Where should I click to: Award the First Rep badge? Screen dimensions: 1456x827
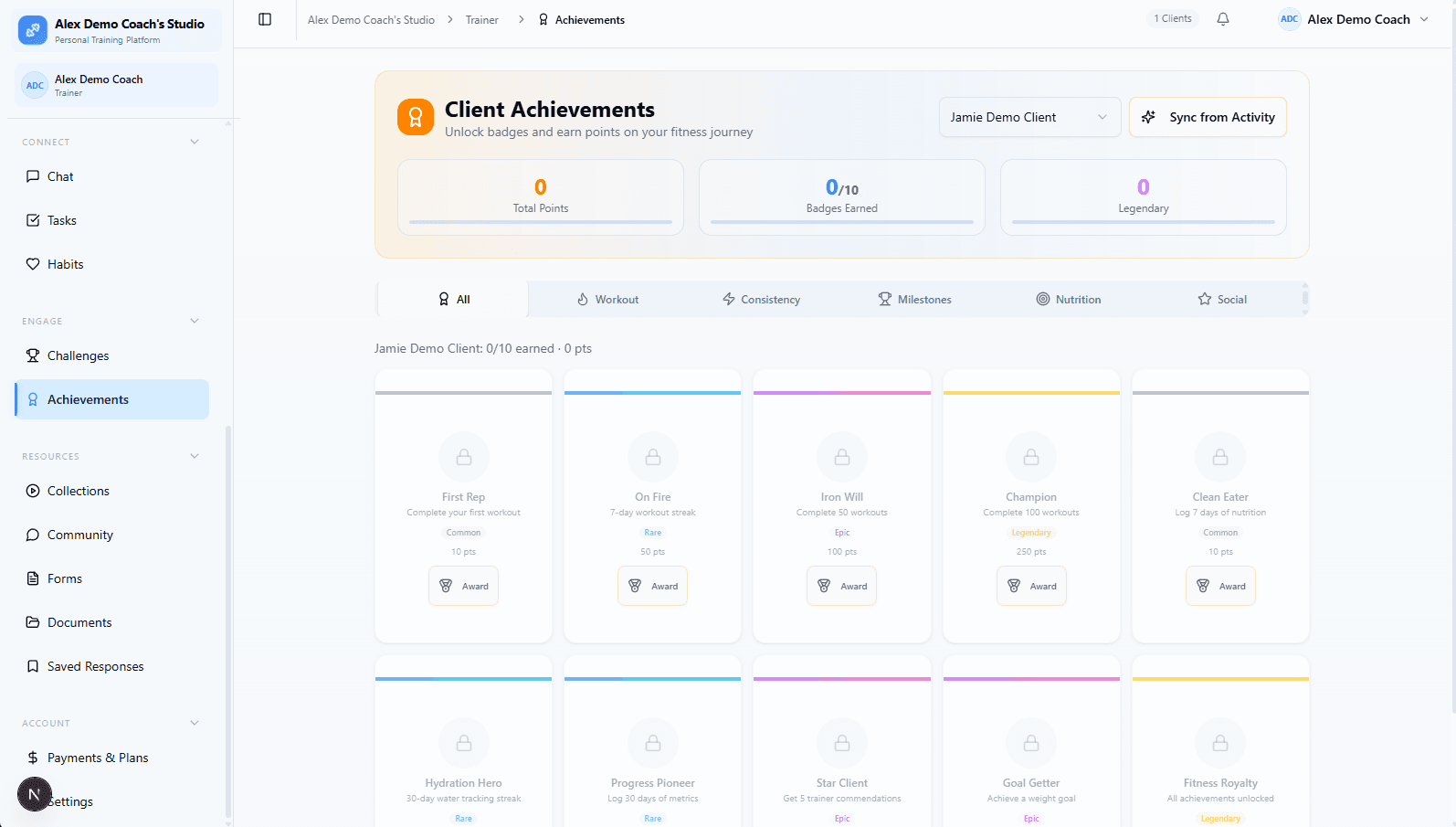(464, 586)
